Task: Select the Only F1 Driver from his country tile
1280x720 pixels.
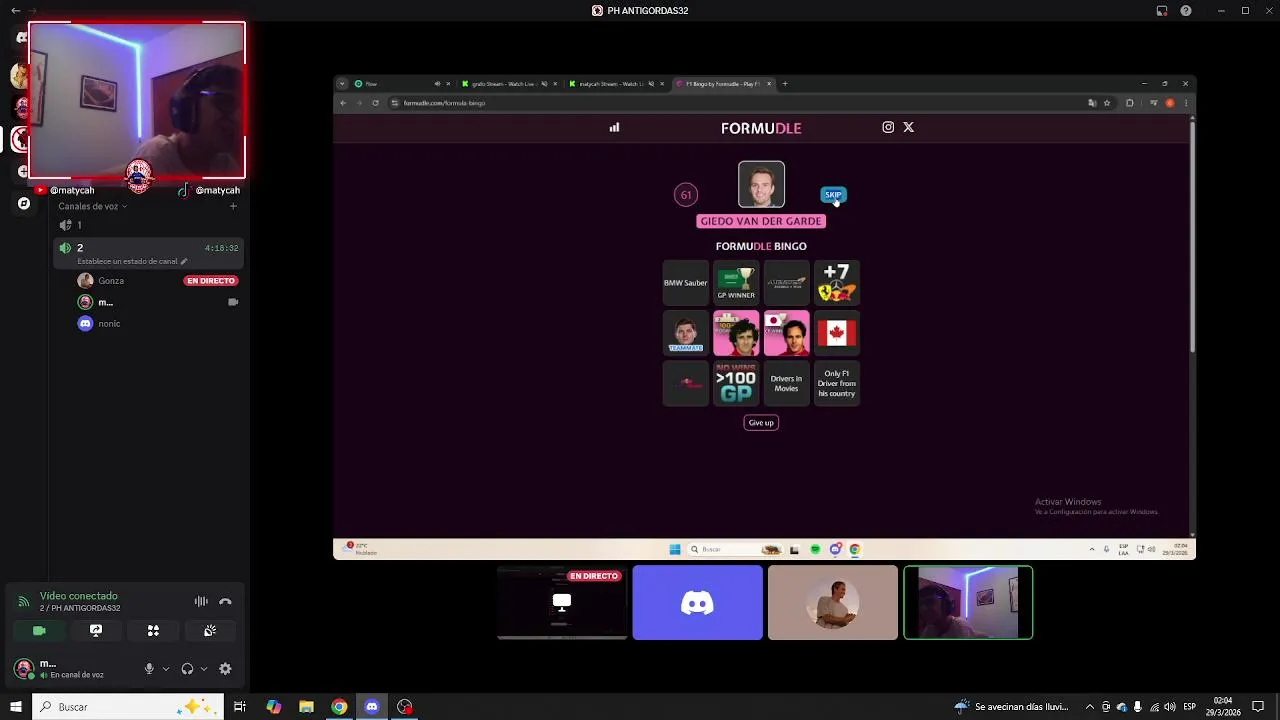Action: point(837,383)
